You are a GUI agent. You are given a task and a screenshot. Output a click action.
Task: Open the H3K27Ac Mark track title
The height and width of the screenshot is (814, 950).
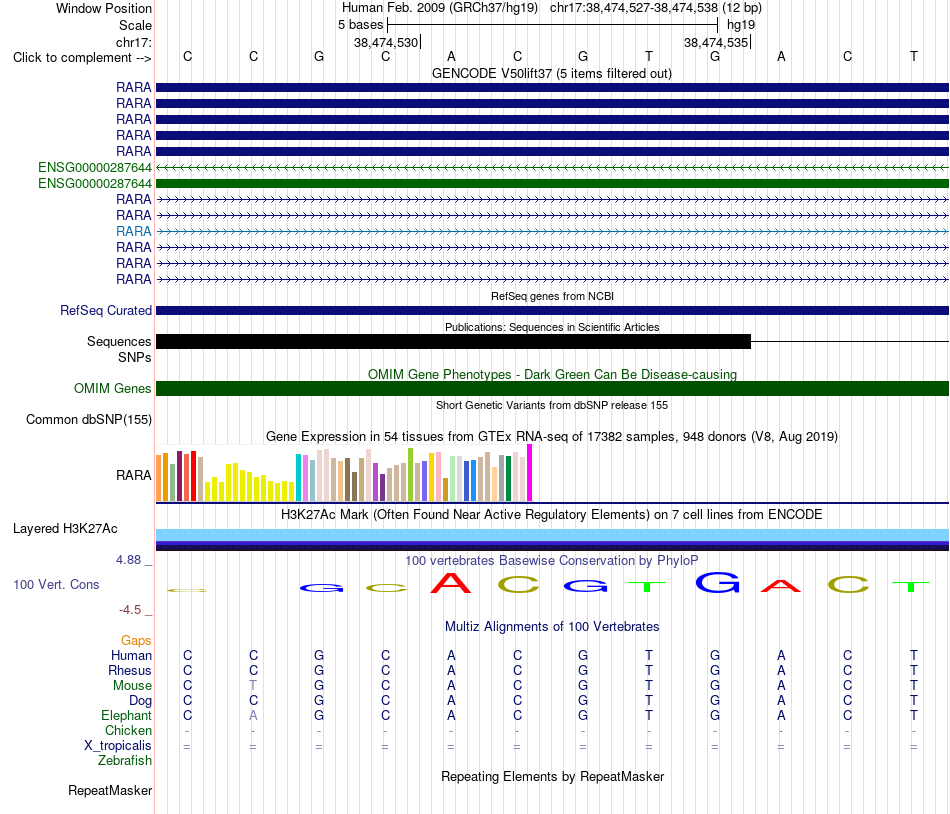(x=552, y=515)
